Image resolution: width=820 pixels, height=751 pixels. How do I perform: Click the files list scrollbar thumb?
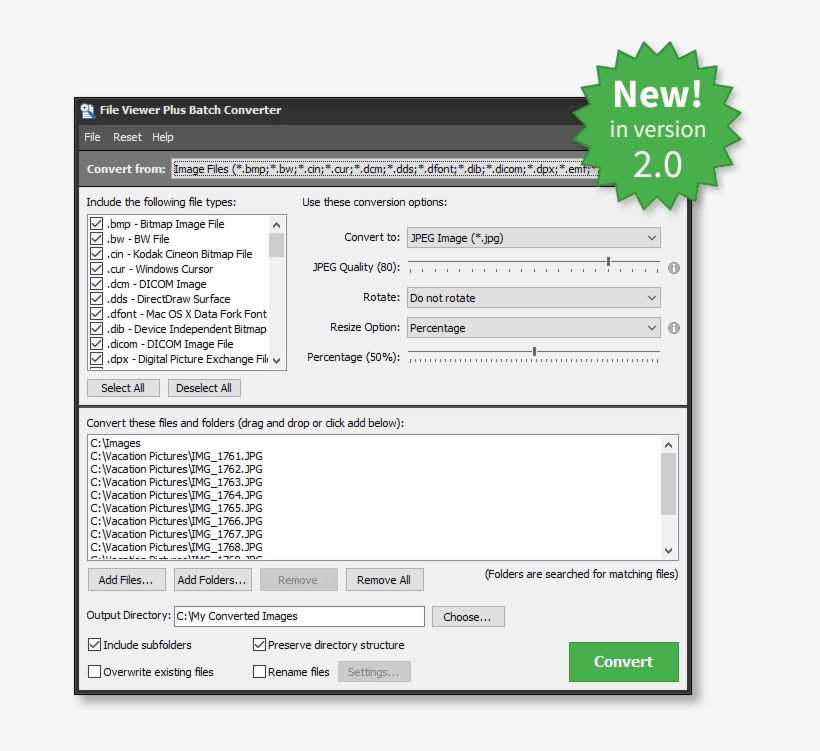click(668, 484)
